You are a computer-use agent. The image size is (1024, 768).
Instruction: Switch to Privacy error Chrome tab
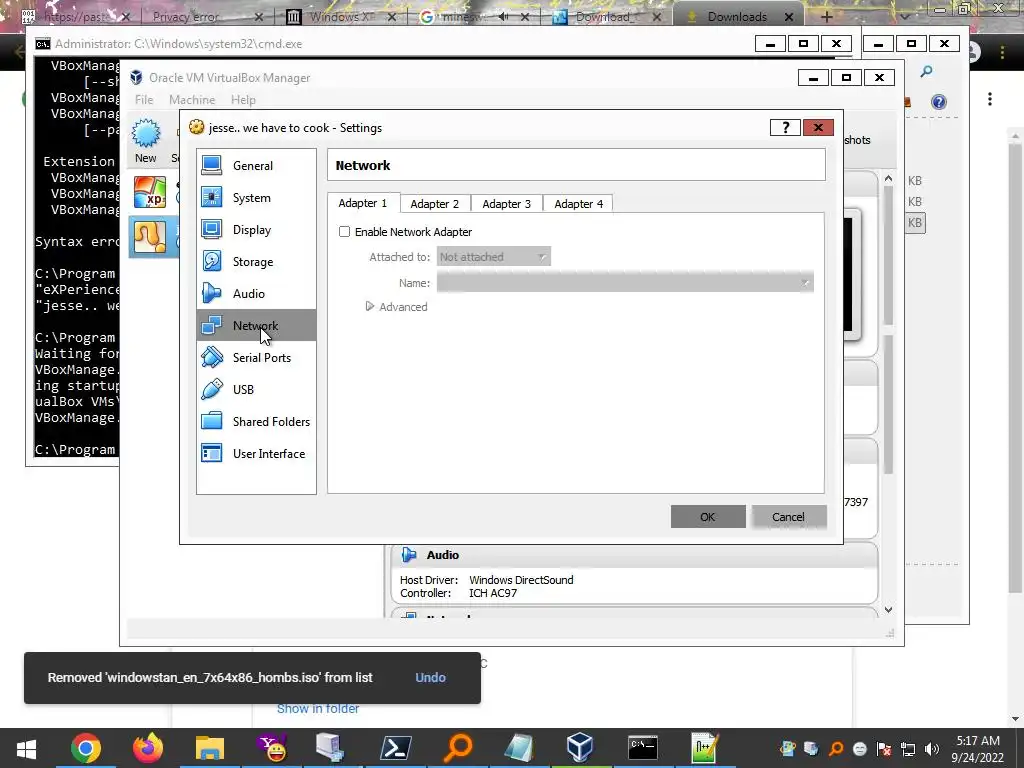pos(185,17)
